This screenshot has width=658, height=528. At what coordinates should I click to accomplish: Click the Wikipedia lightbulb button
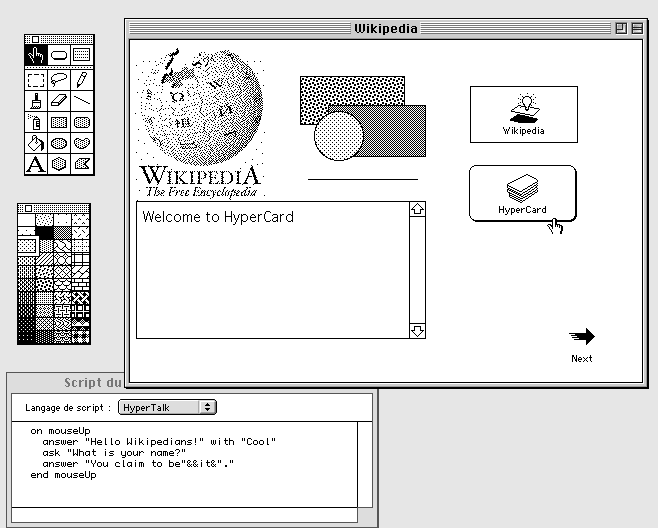click(524, 114)
